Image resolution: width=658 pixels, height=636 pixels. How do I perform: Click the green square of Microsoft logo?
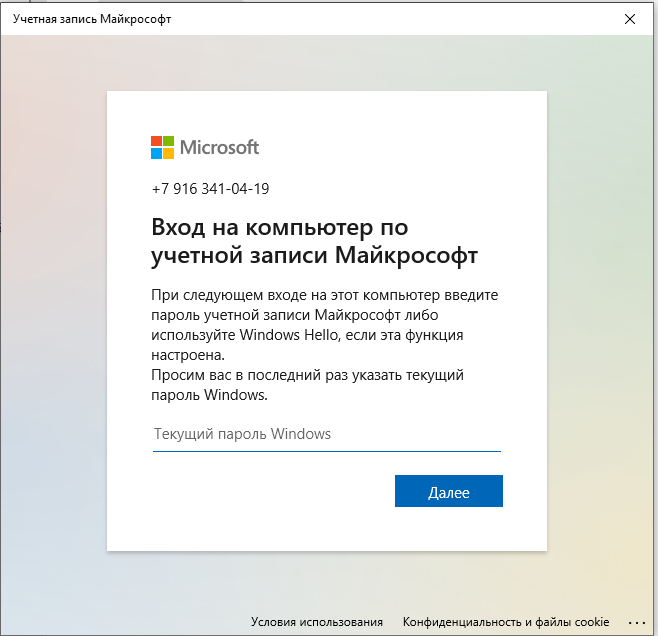(168, 141)
